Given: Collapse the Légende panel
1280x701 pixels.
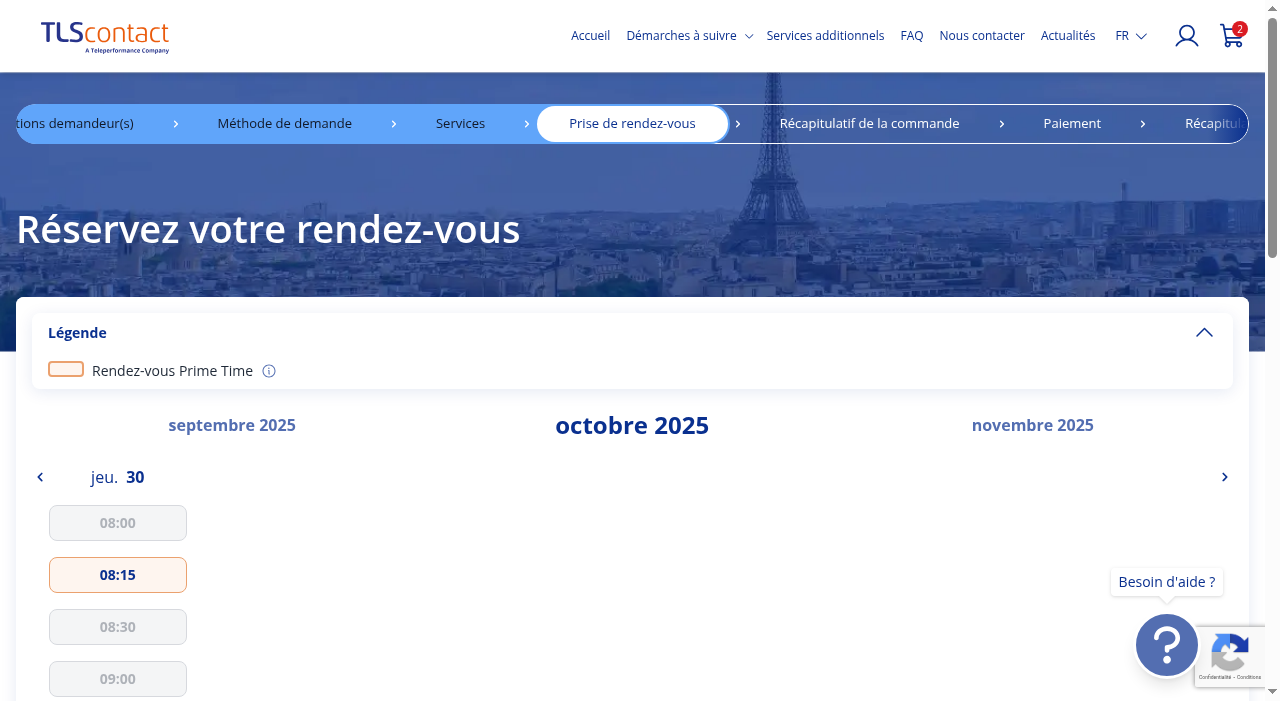Looking at the screenshot, I should (x=1204, y=333).
